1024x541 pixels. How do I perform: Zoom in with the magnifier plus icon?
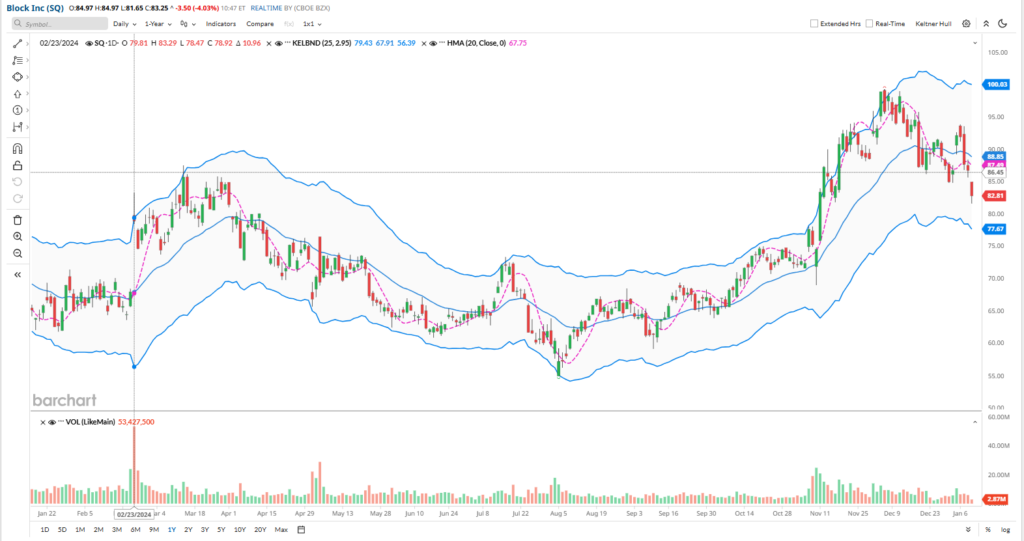(18, 236)
